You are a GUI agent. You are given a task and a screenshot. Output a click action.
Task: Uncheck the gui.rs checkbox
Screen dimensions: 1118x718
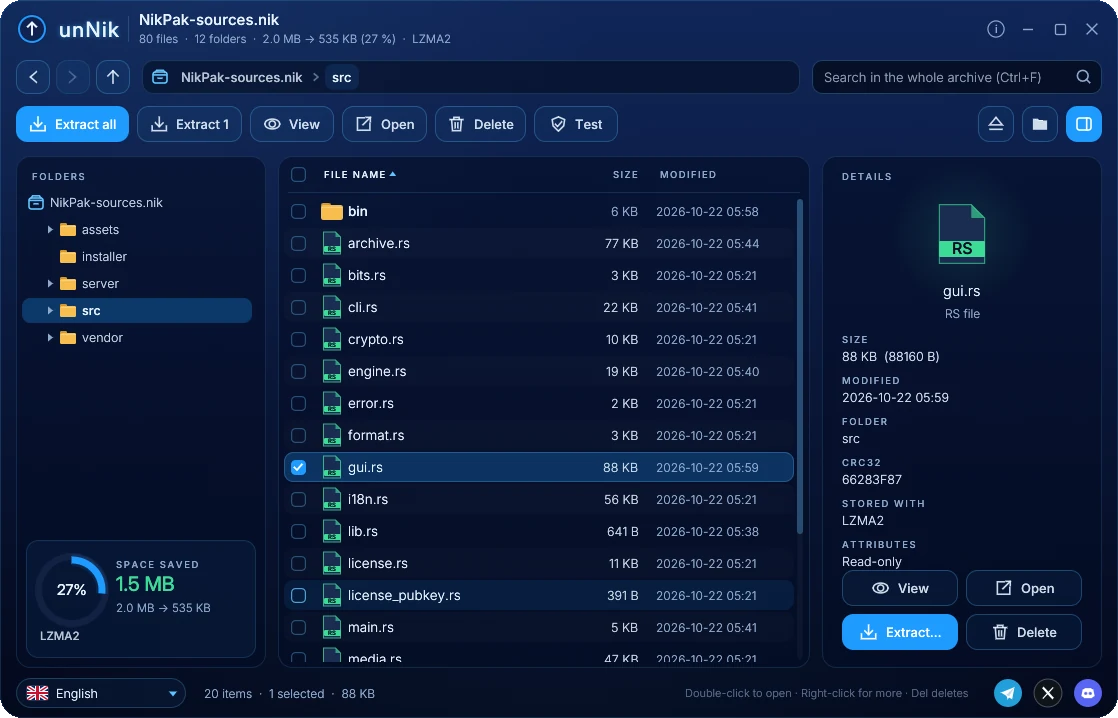[x=298, y=467]
